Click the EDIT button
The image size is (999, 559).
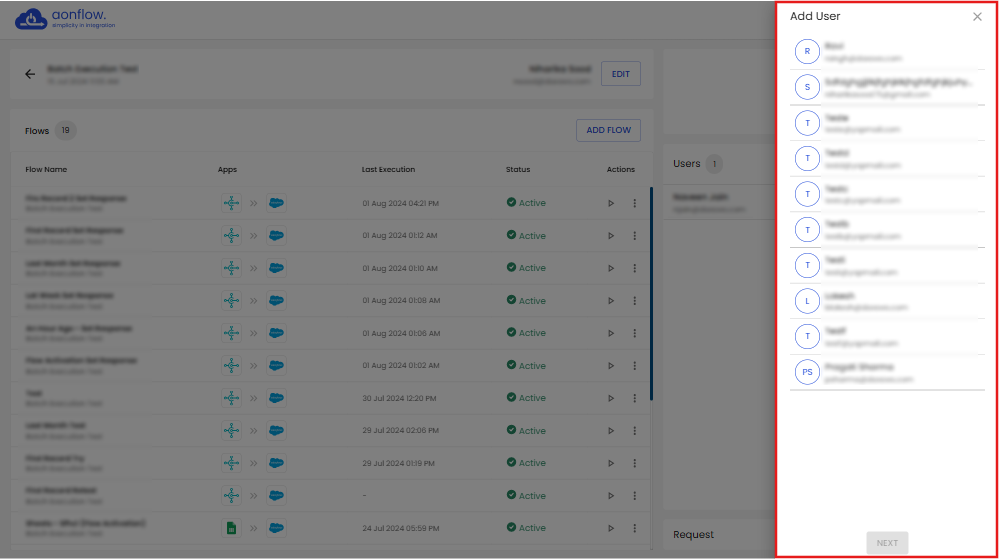click(x=621, y=74)
